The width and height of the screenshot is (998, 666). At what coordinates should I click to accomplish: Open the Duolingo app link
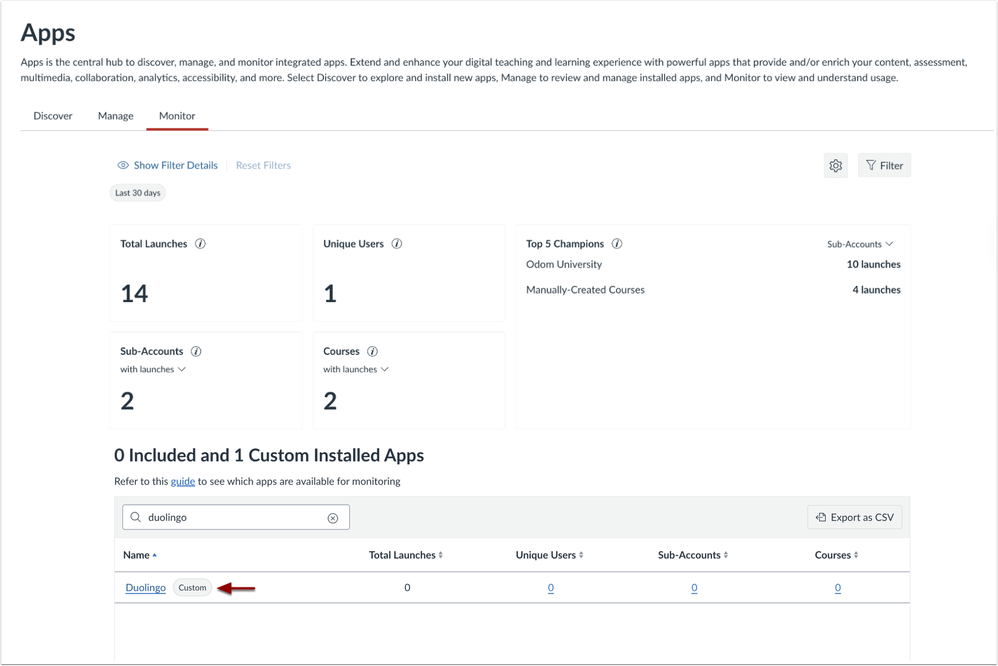click(x=145, y=588)
